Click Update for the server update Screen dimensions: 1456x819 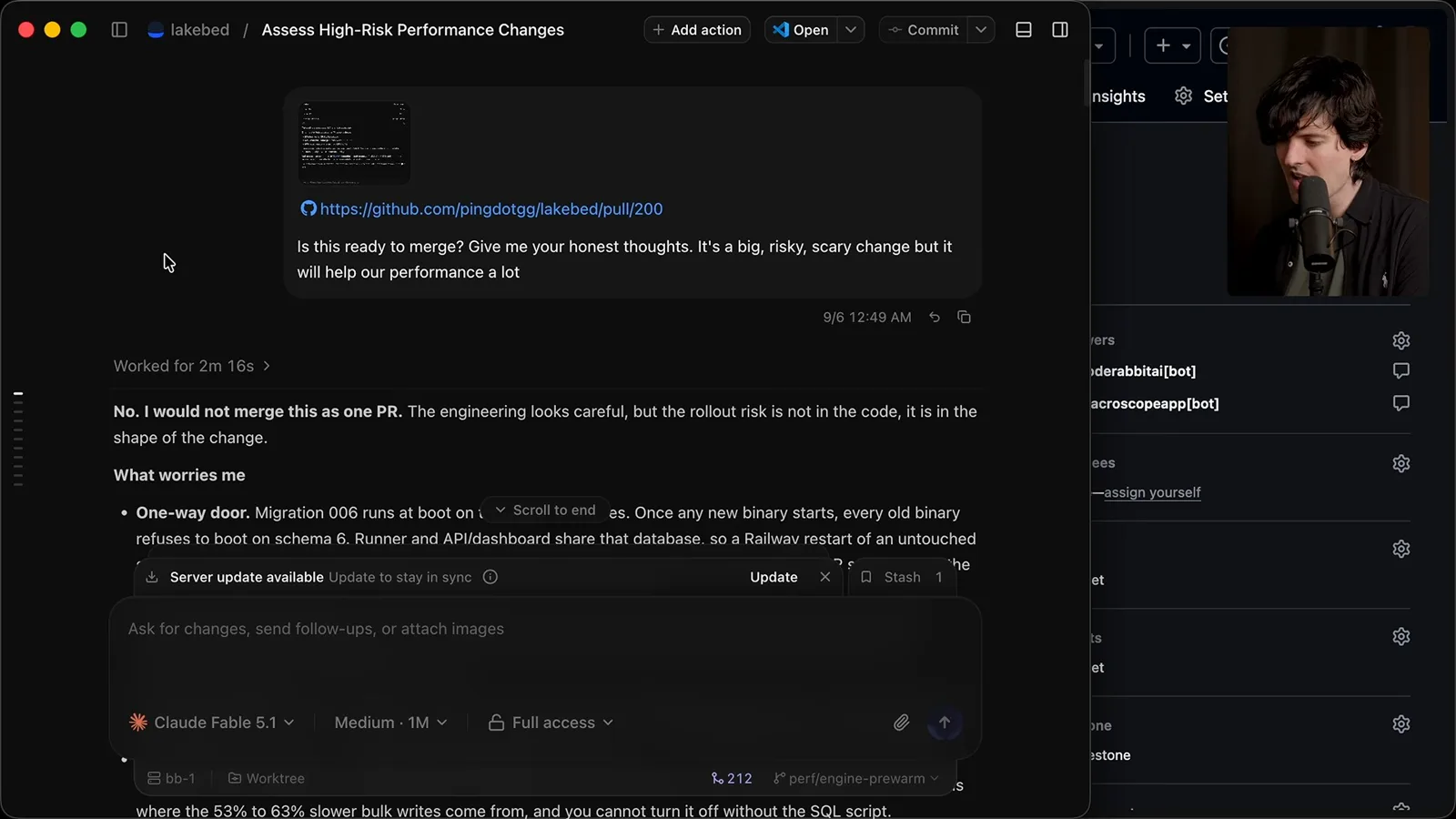click(x=773, y=577)
